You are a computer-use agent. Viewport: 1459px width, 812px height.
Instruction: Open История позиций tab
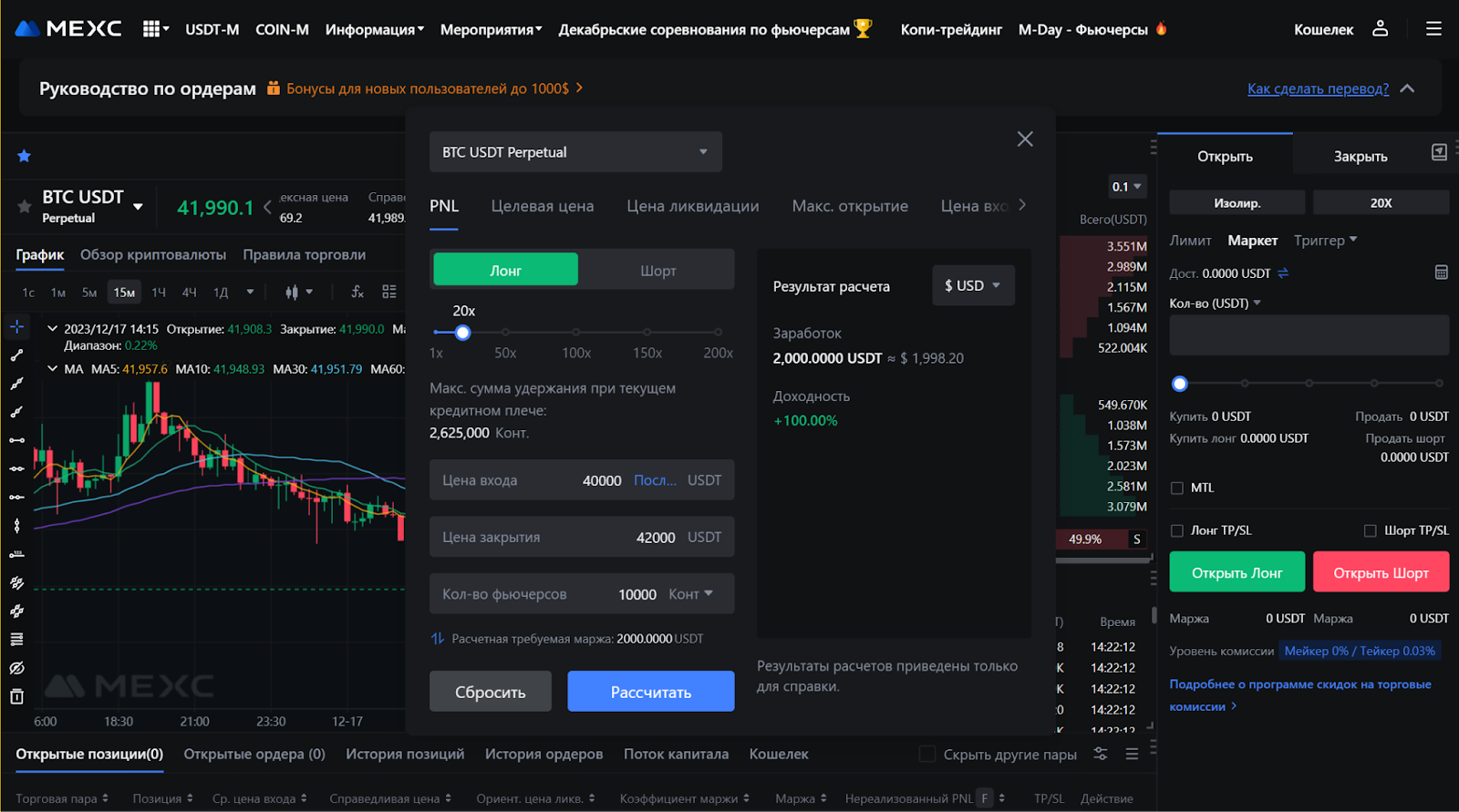[x=405, y=754]
